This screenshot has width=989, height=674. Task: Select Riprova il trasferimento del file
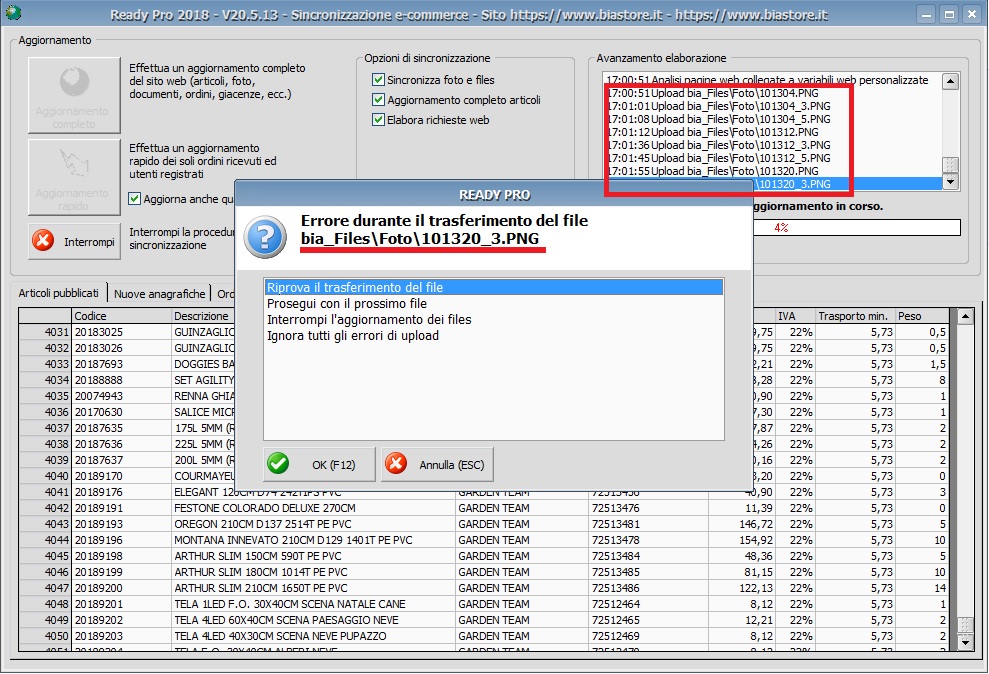(x=493, y=288)
